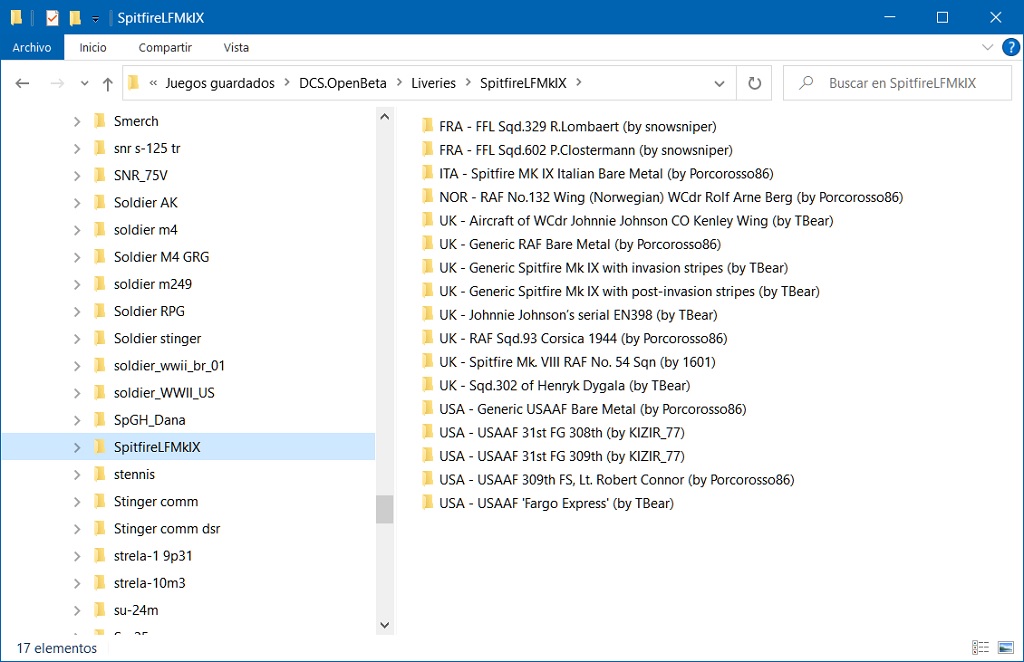The width and height of the screenshot is (1024, 662).
Task: Switch to details view layout icon
Action: (980, 647)
